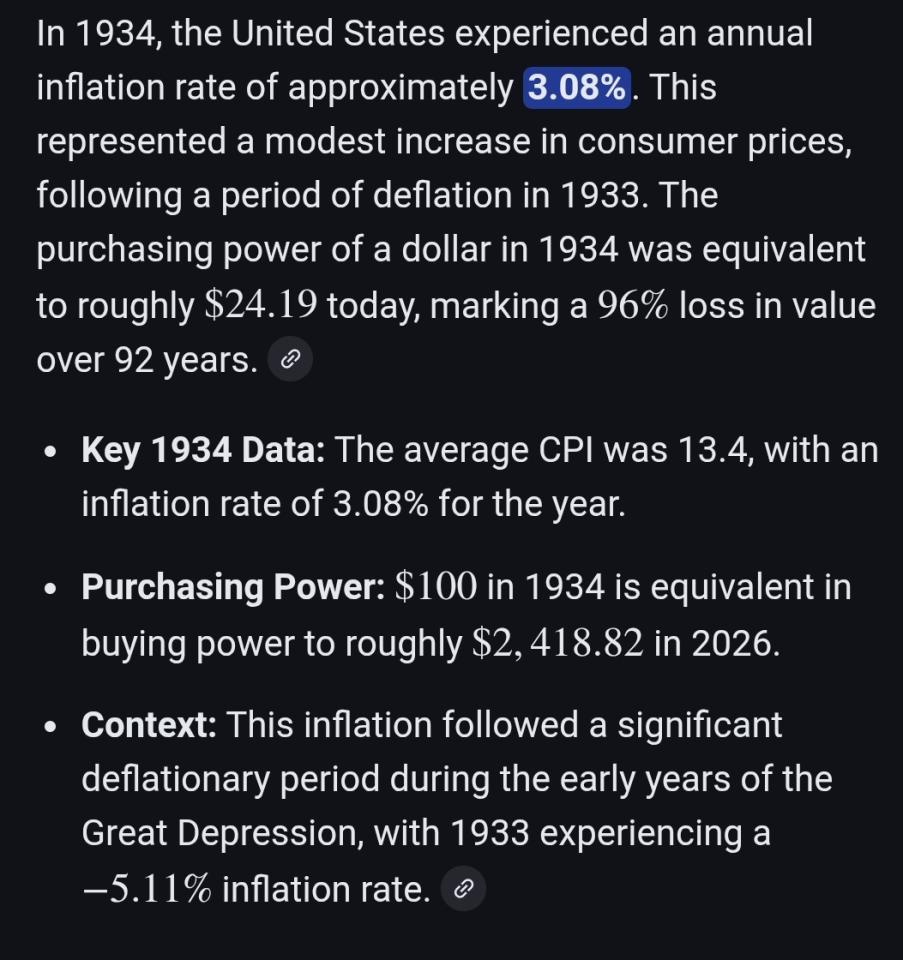Screen dimensions: 903x960
Task: Click the highlighted 3.08% figure
Action: tap(577, 88)
